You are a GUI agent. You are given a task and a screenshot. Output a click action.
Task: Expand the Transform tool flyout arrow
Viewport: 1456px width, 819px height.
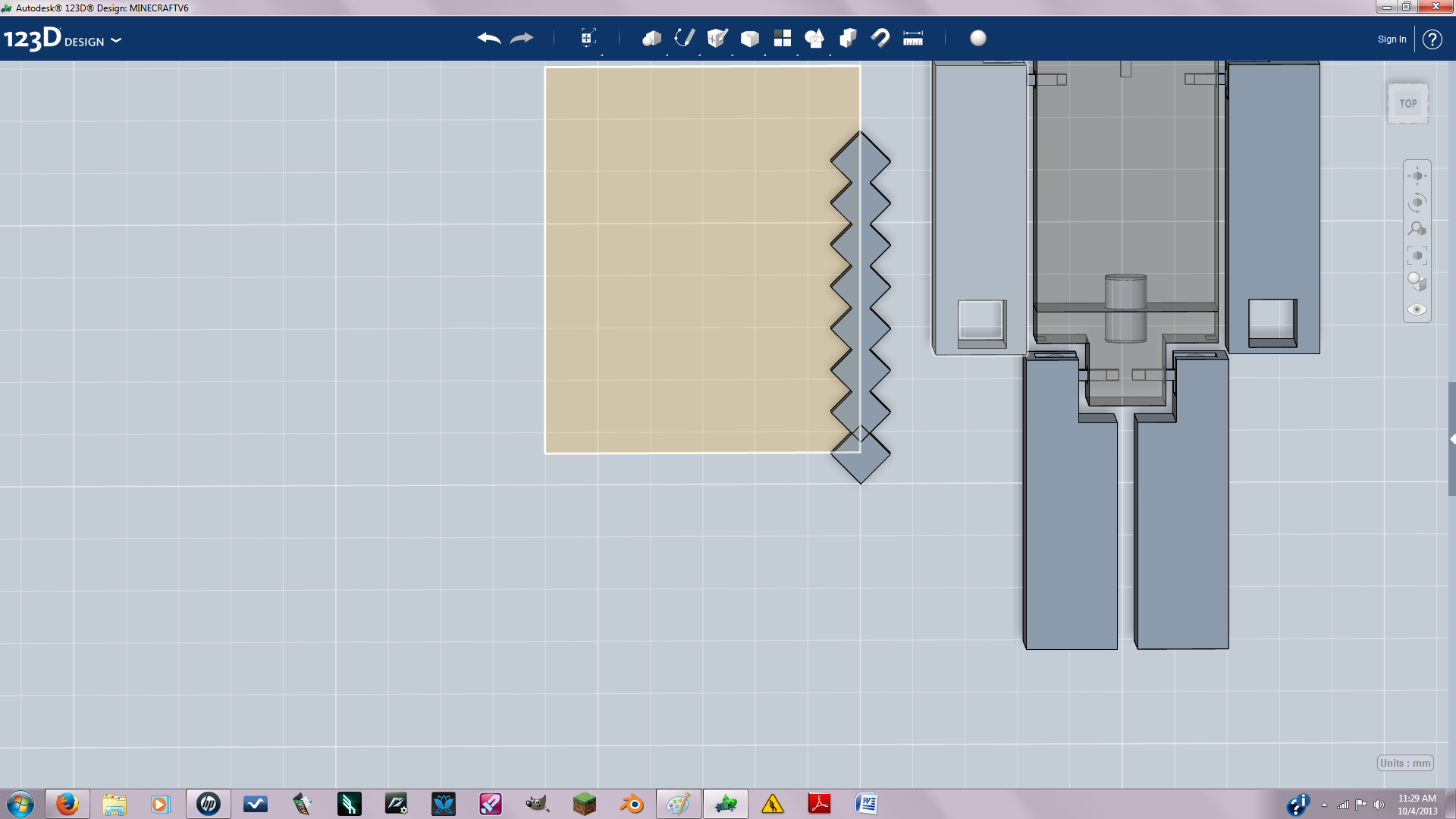(x=602, y=55)
